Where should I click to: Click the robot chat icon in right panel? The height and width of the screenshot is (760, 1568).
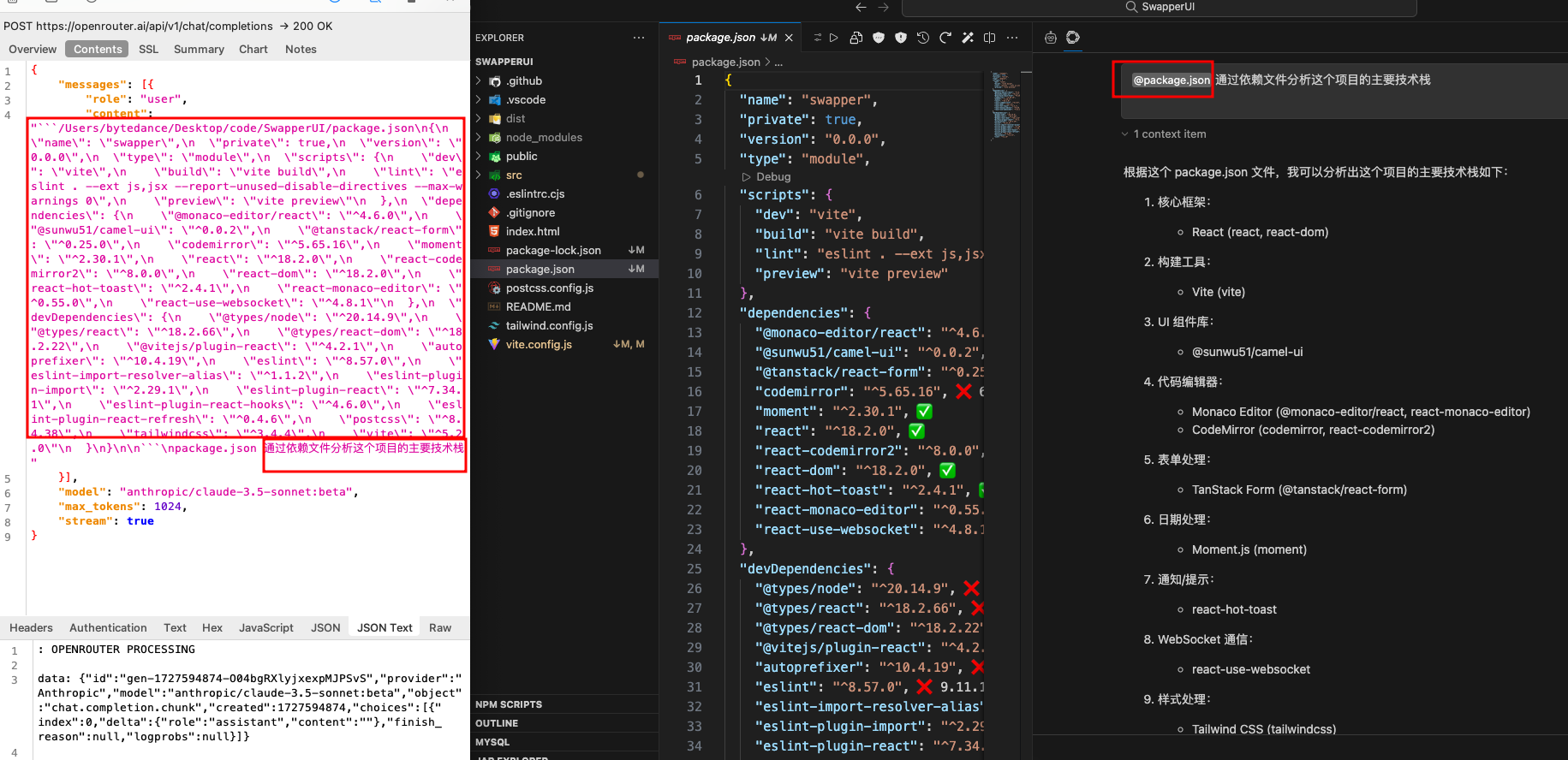(x=1051, y=38)
